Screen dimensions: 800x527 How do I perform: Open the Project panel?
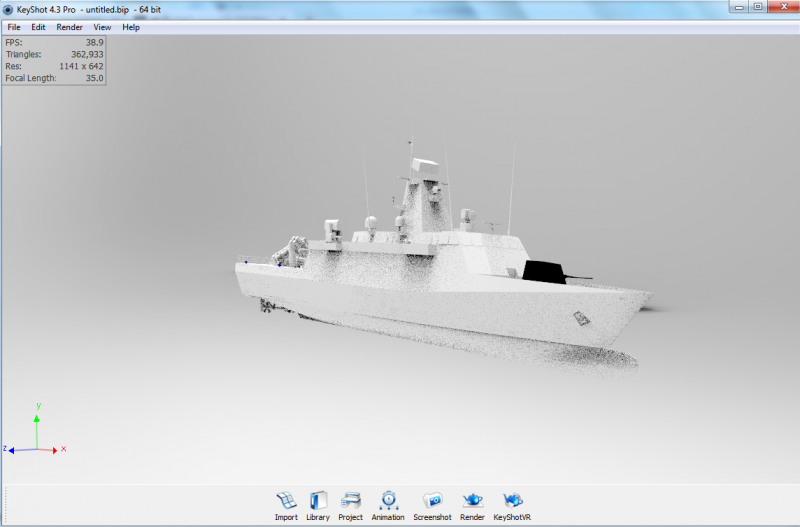(351, 506)
